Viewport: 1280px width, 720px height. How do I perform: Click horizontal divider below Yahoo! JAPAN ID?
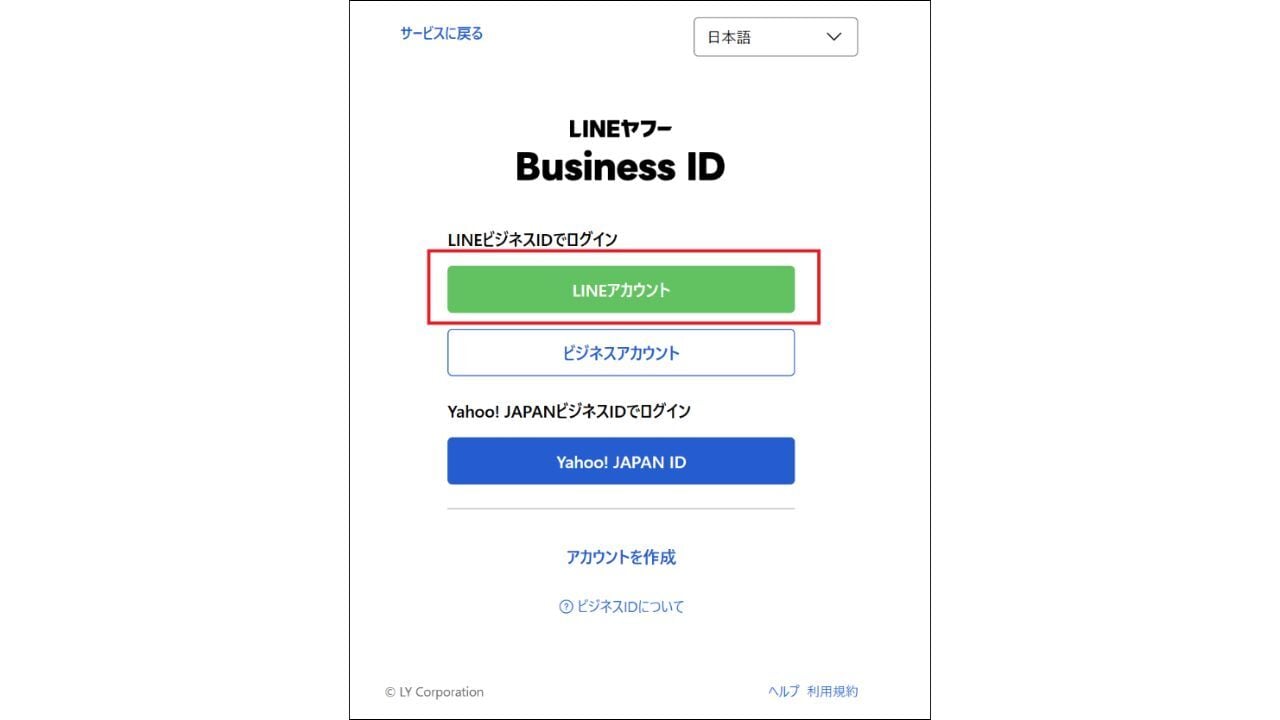[x=621, y=509]
